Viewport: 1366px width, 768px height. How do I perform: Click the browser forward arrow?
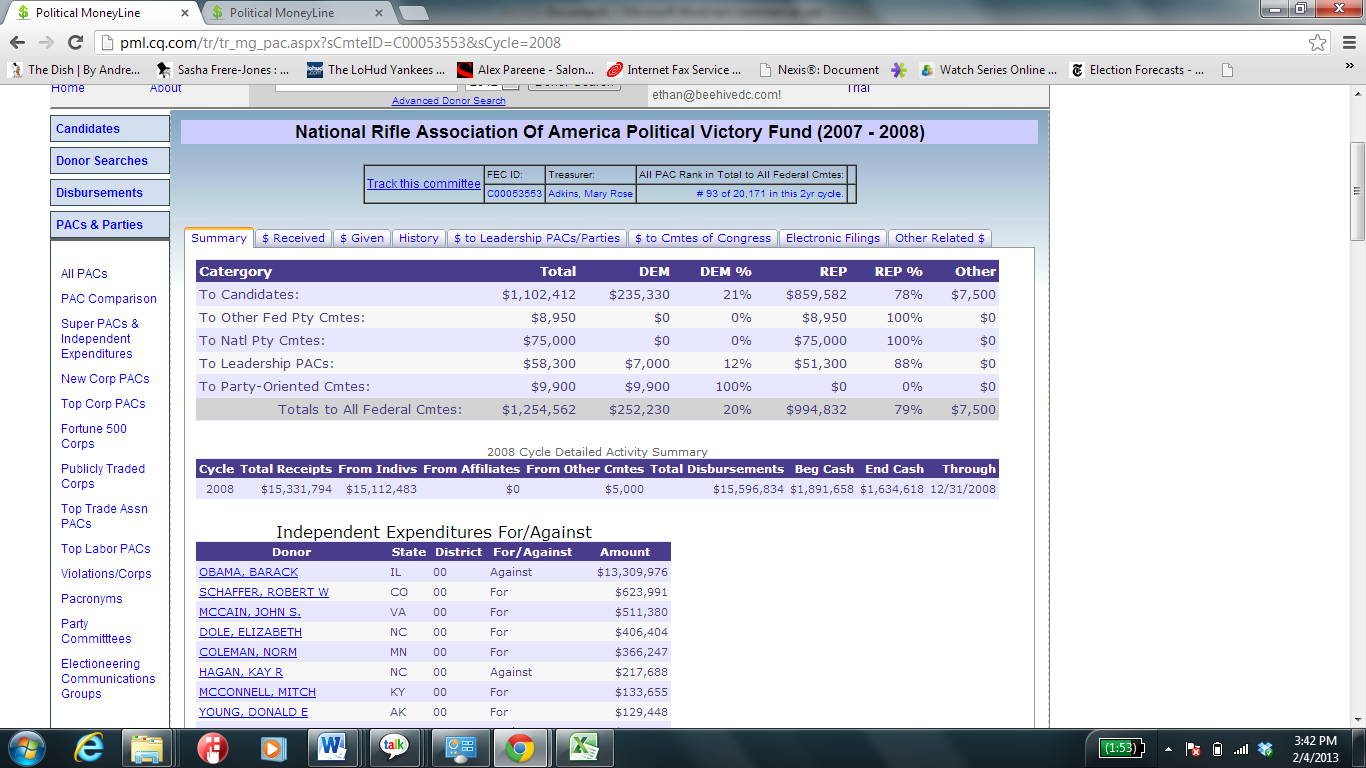(x=46, y=42)
